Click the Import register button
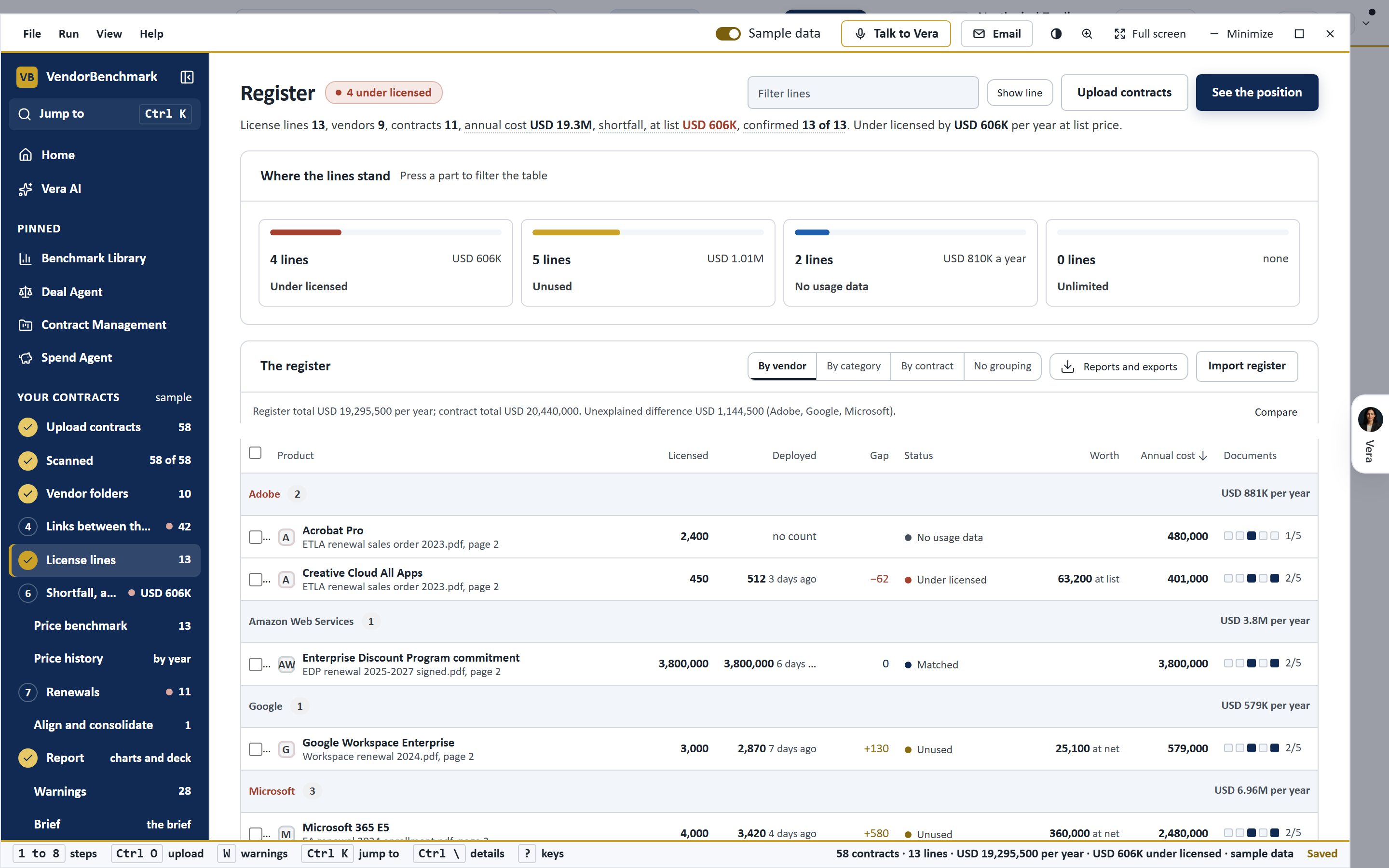Viewport: 1389px width, 868px height. pos(1247,366)
